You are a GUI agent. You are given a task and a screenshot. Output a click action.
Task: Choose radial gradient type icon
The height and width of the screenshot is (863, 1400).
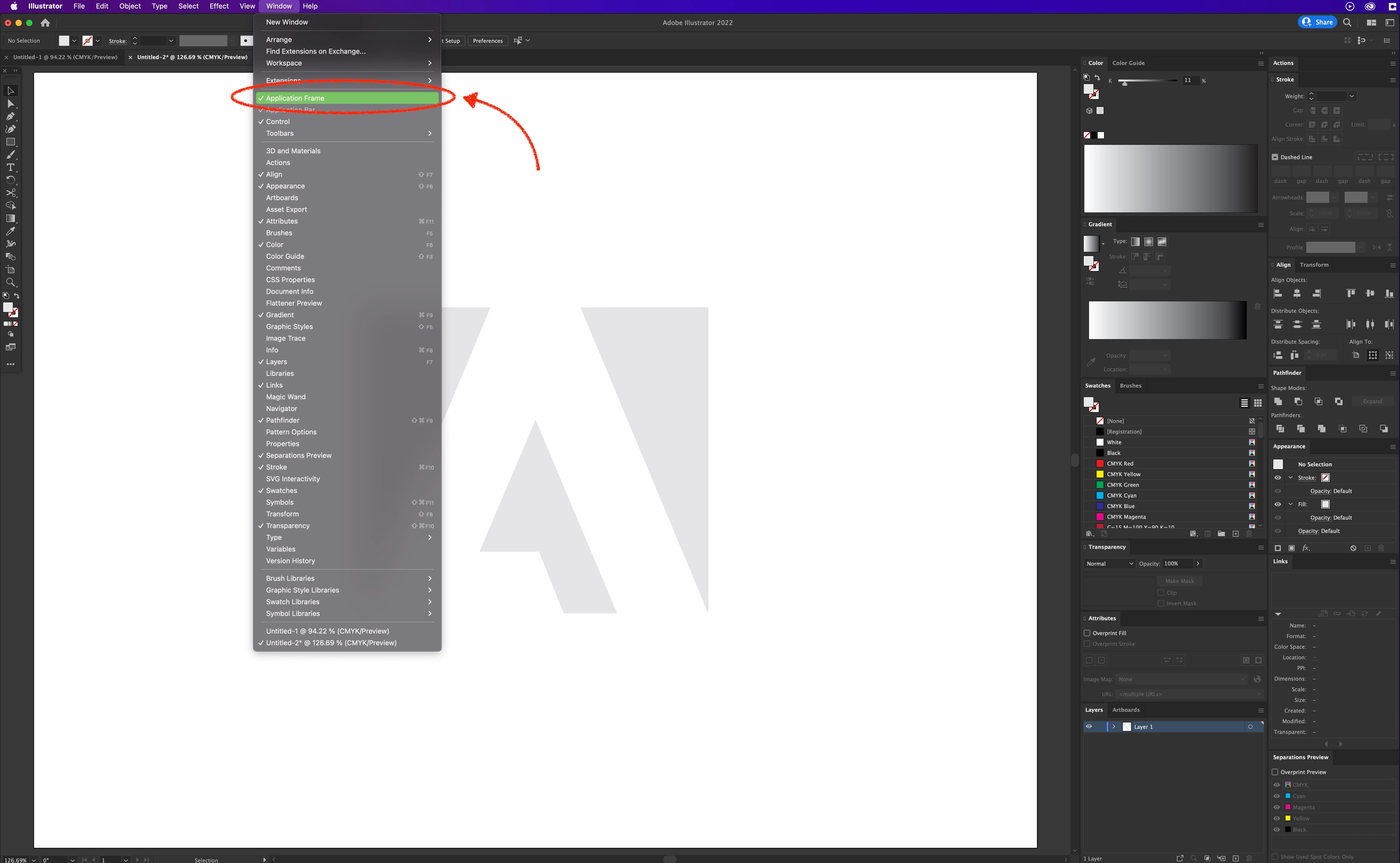1149,241
